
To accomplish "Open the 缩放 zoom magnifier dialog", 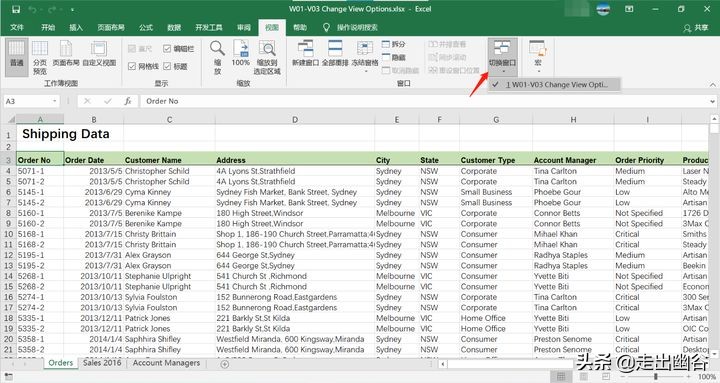I will point(217,57).
